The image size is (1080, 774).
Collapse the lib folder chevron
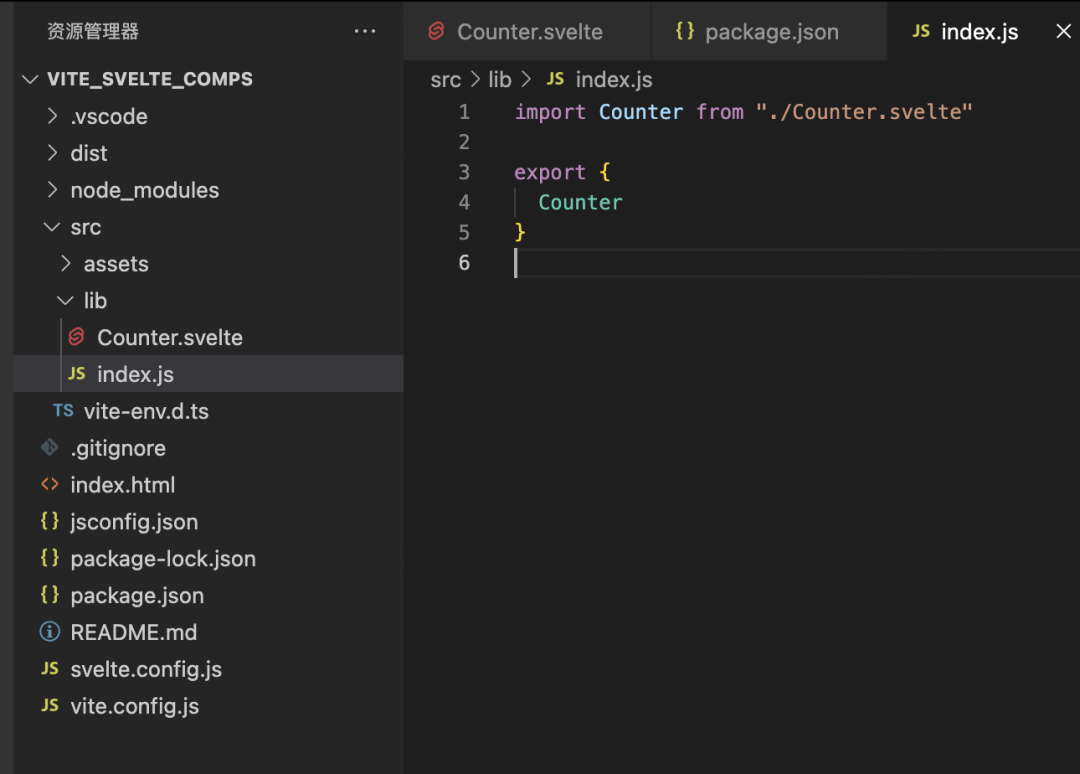point(65,300)
